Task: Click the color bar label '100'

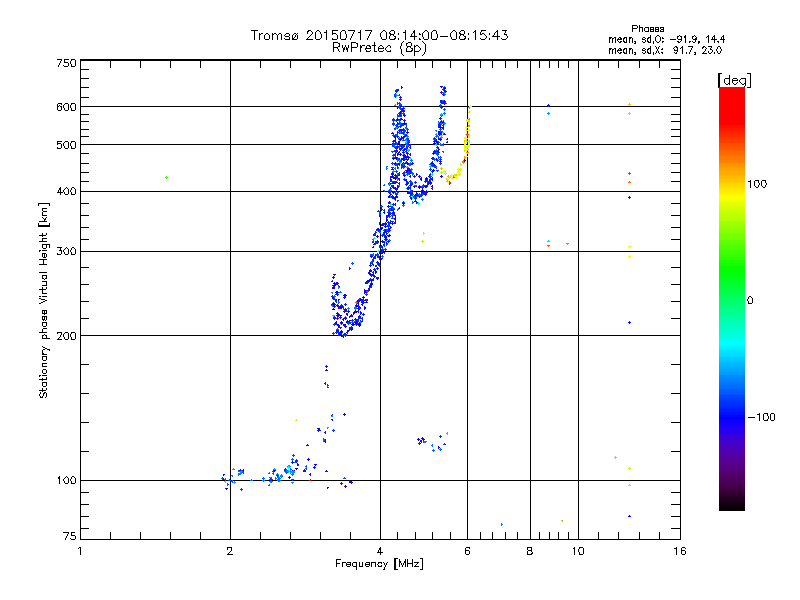Action: click(x=757, y=184)
